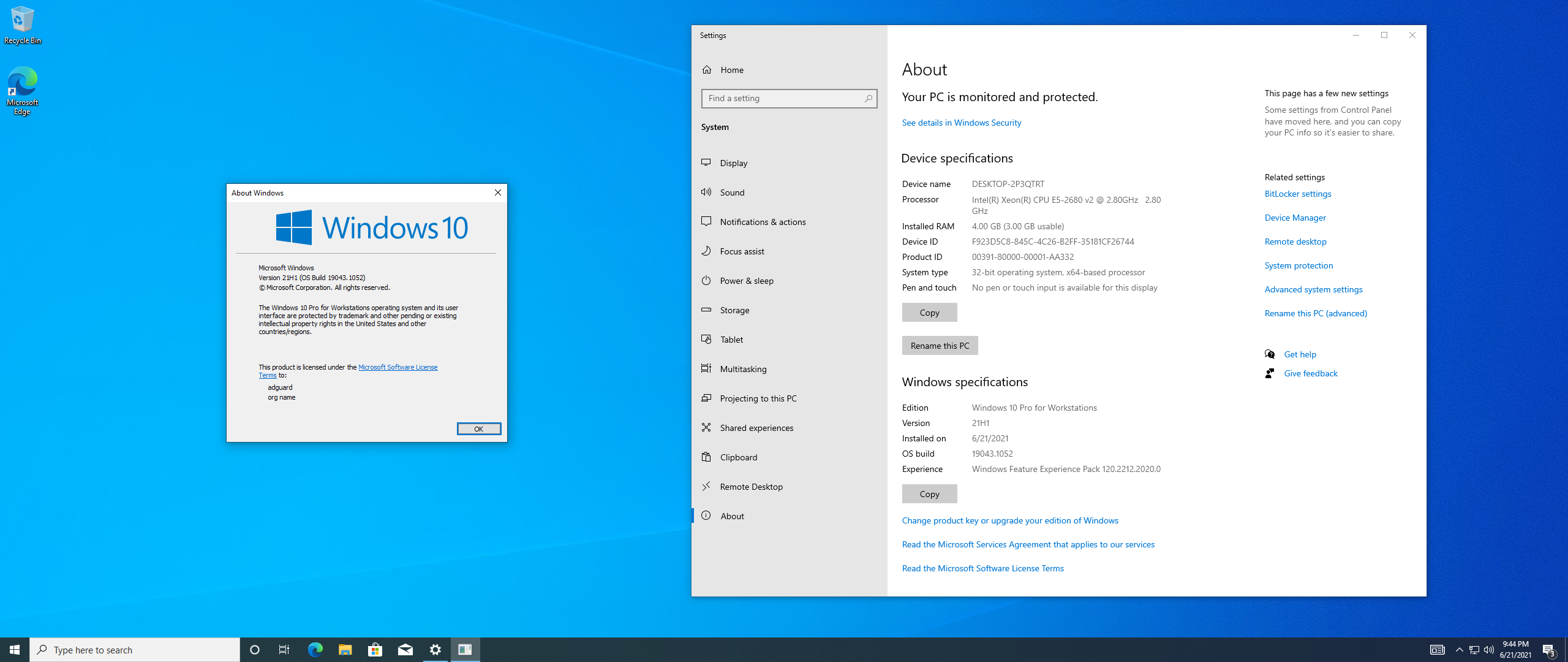1568x662 pixels.
Task: Click Windows Security details link
Action: [x=961, y=121]
